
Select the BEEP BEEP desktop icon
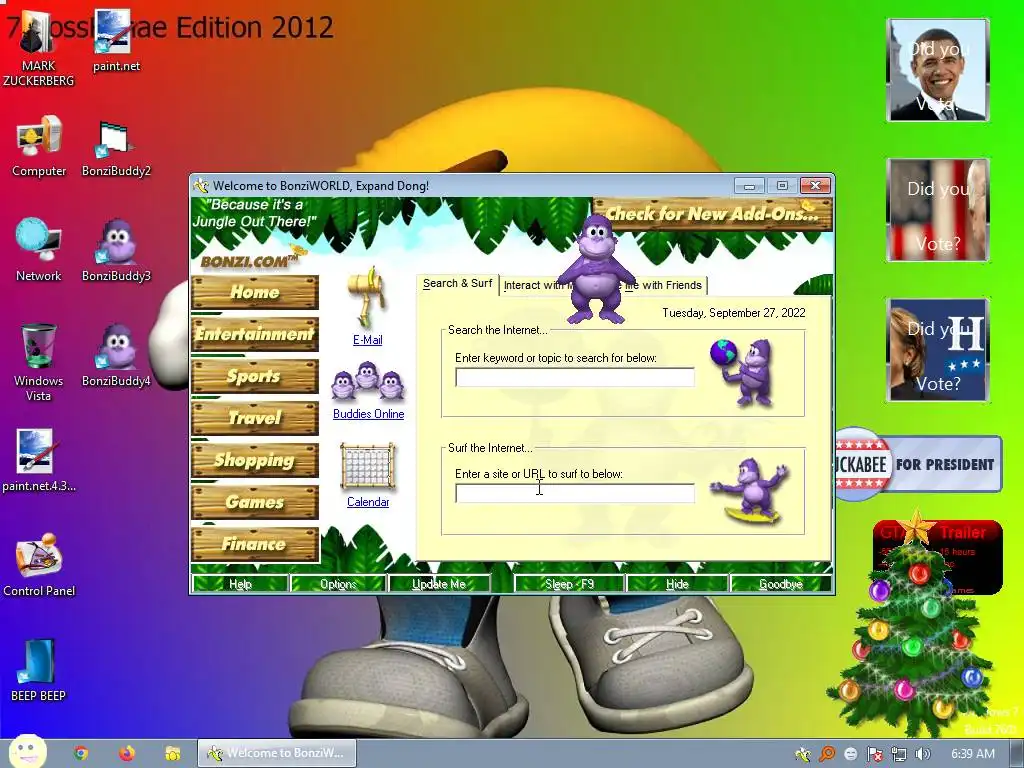tap(39, 670)
